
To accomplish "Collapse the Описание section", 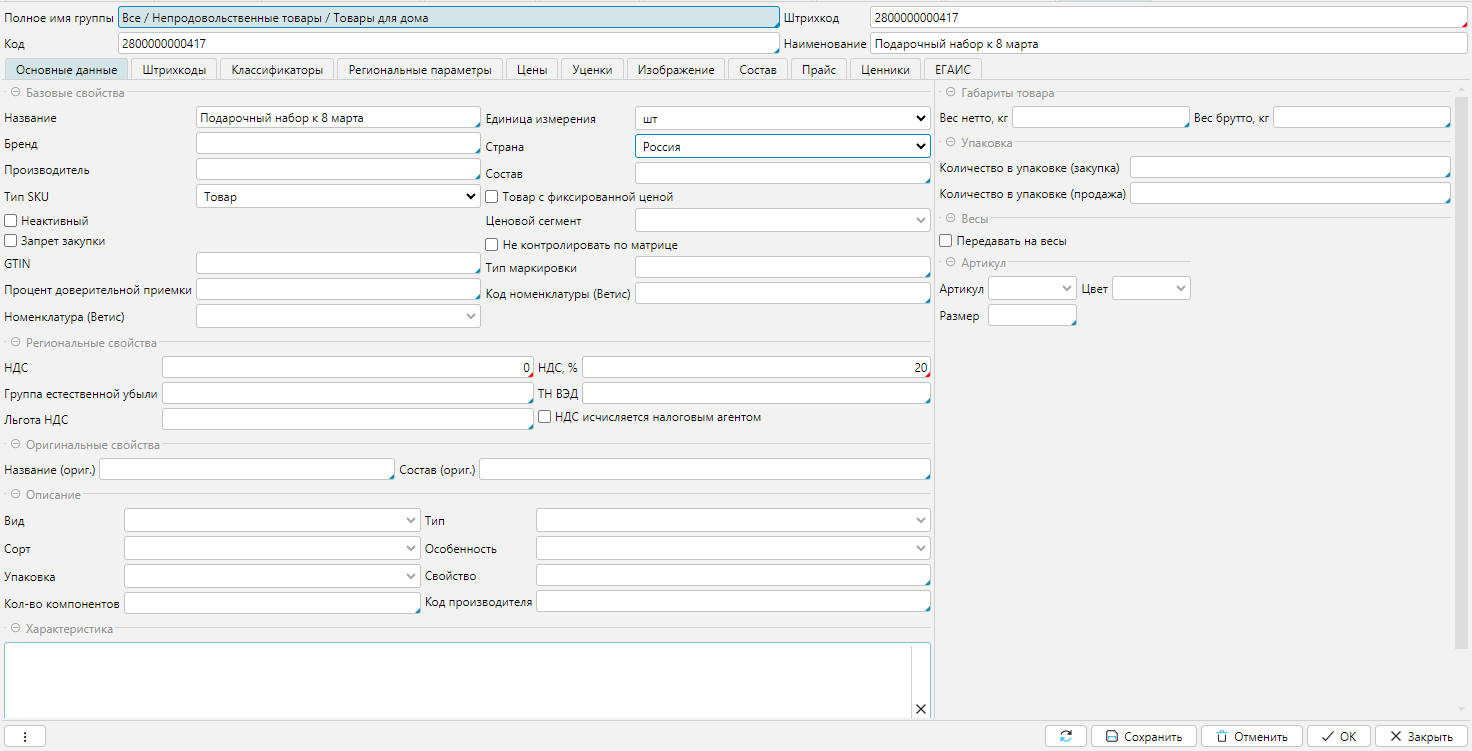I will pyautogui.click(x=15, y=495).
